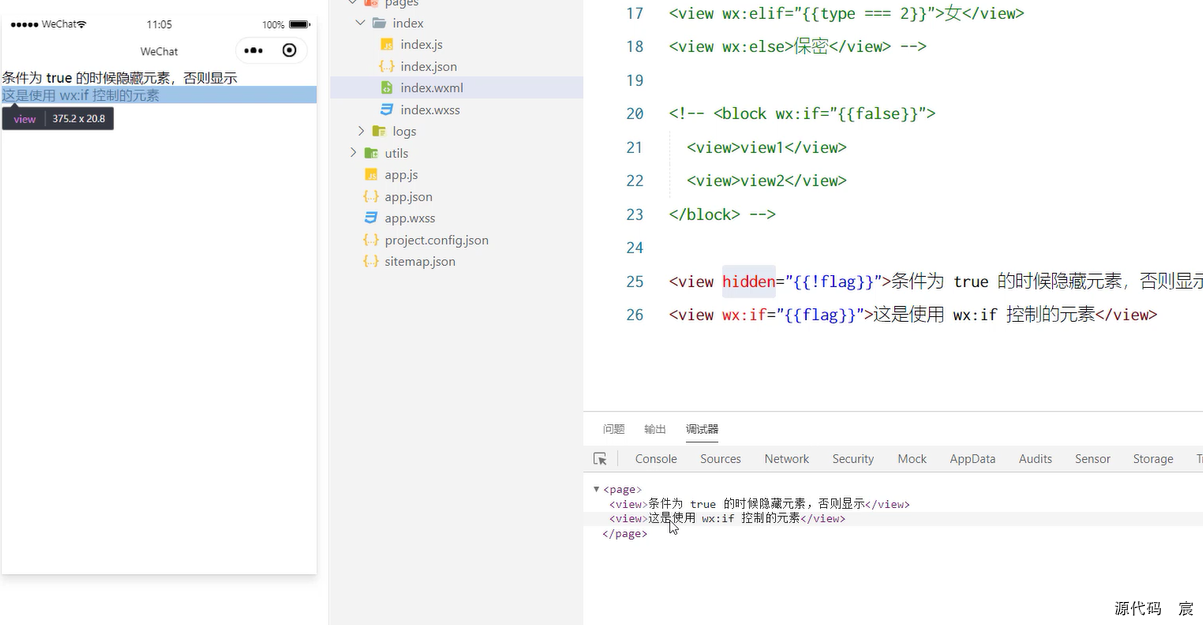The width and height of the screenshot is (1203, 625).
Task: Click the wx:if attribute on line 26
Action: [x=744, y=315]
